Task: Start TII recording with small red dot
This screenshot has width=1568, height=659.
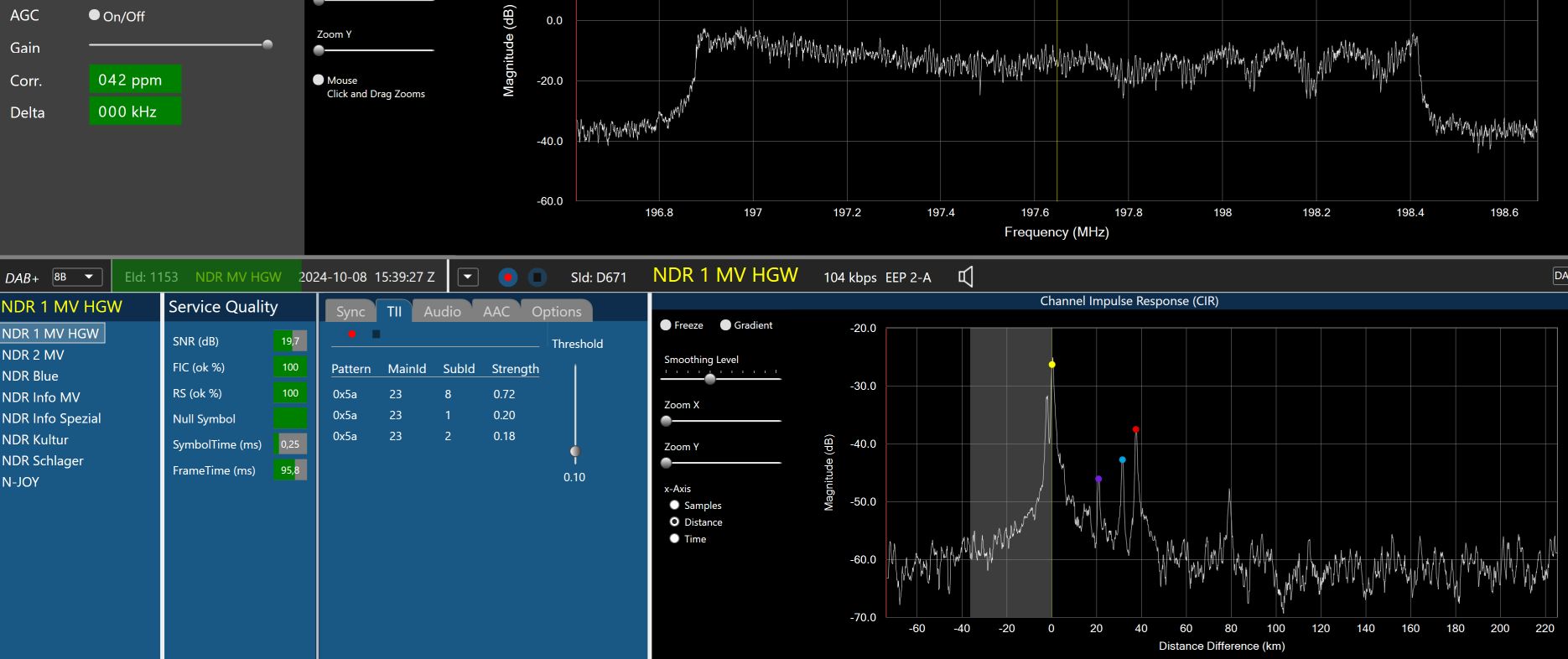Action: (x=351, y=334)
